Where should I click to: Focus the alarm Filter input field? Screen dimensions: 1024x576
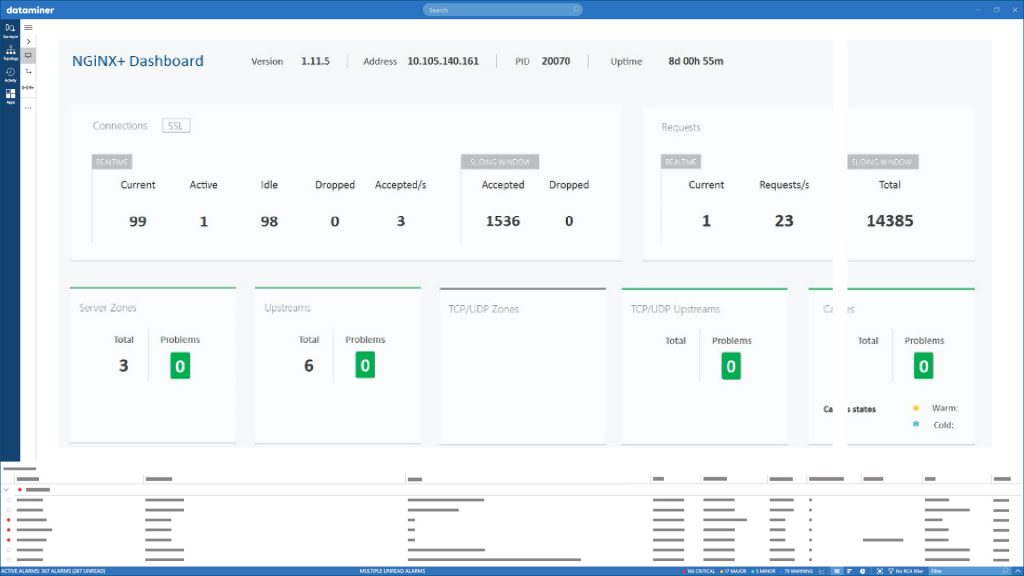970,571
